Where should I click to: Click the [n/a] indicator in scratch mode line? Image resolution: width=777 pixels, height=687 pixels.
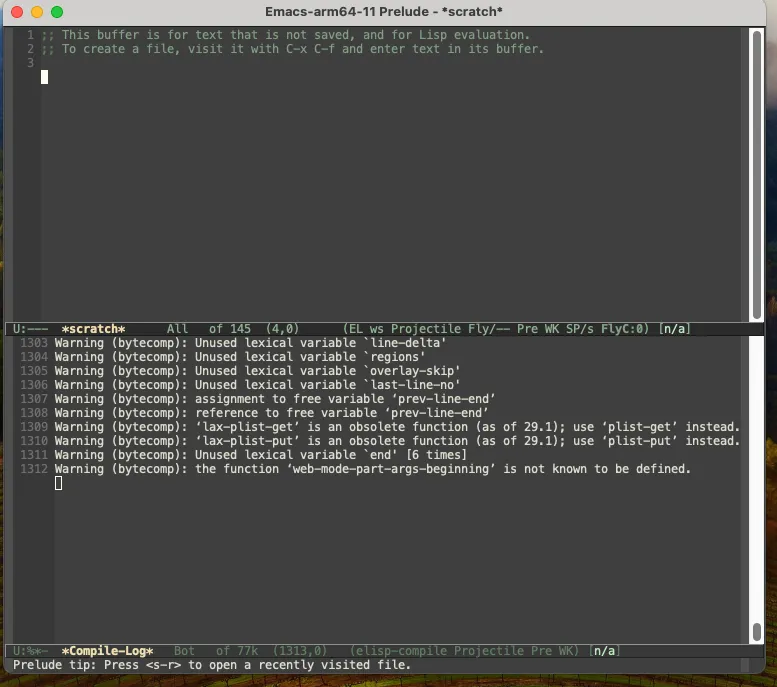674,329
